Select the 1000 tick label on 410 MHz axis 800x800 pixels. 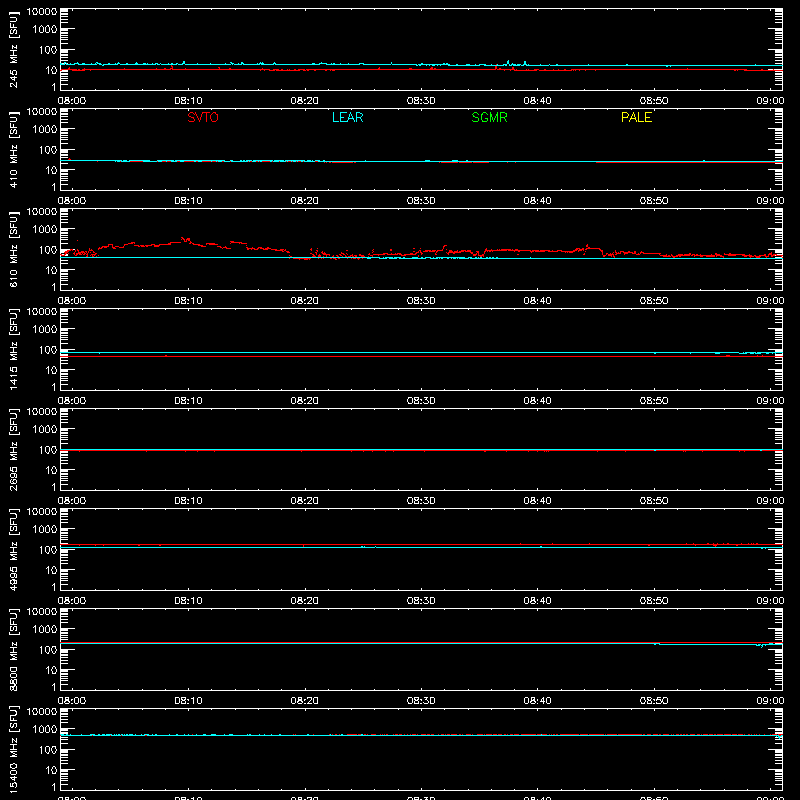coord(45,130)
